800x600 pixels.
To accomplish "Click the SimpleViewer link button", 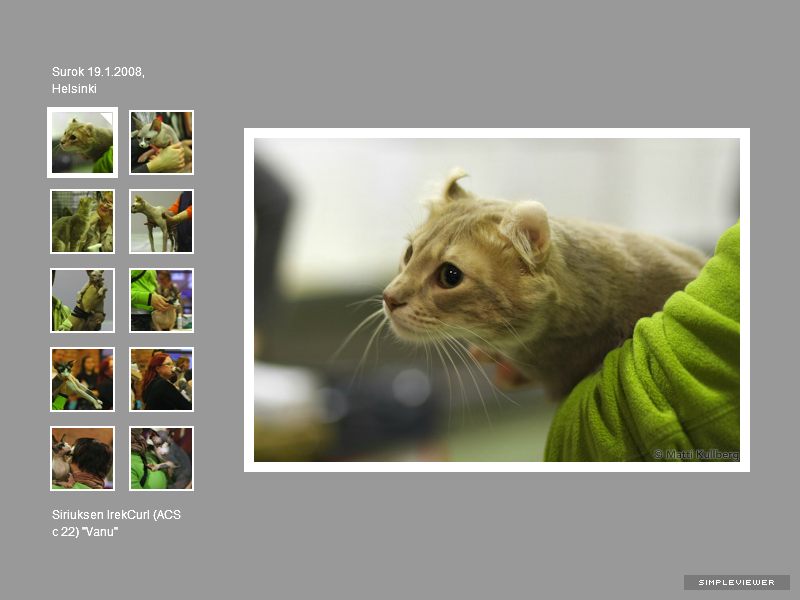I will pos(737,582).
